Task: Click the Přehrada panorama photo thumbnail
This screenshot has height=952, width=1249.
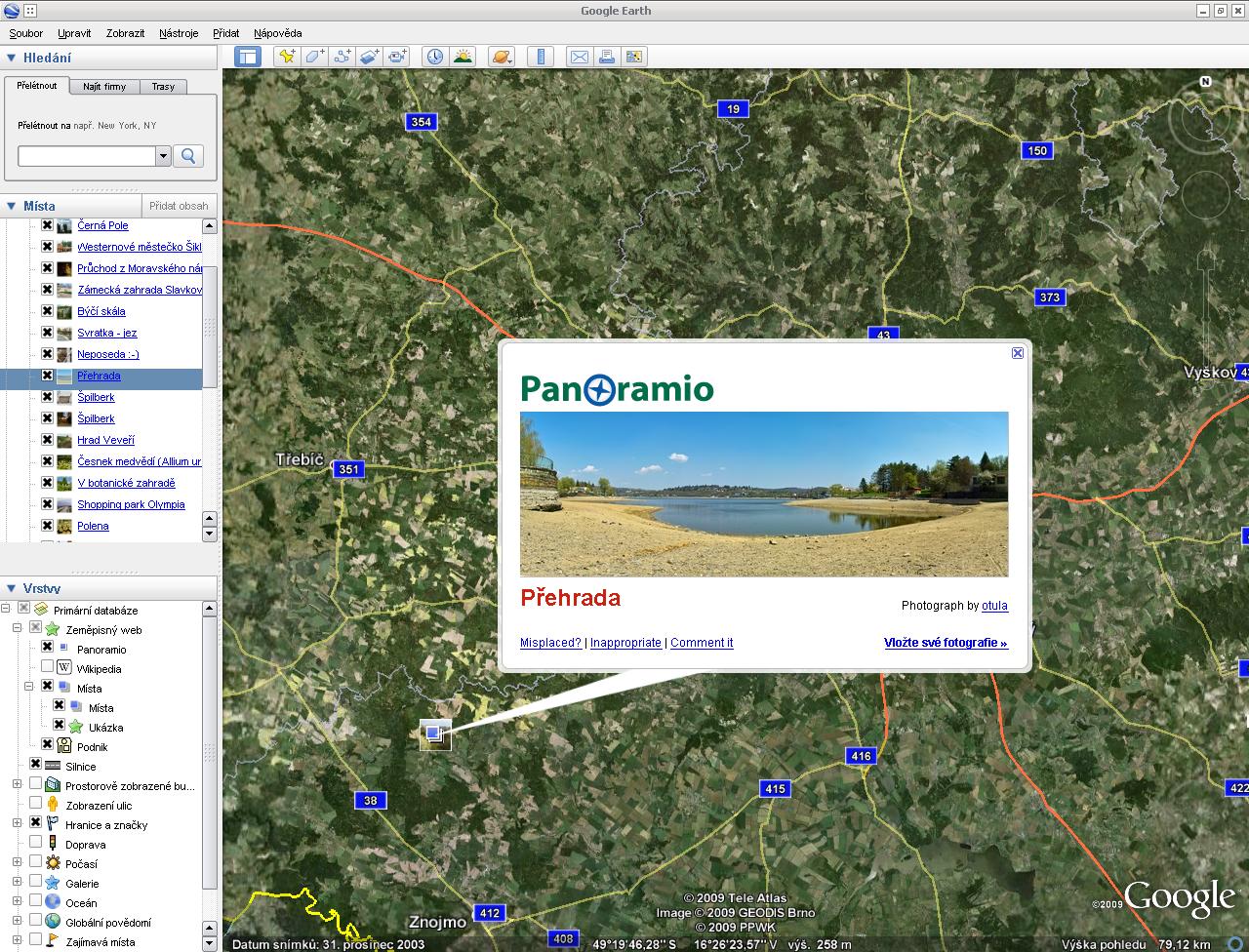Action: pos(764,495)
